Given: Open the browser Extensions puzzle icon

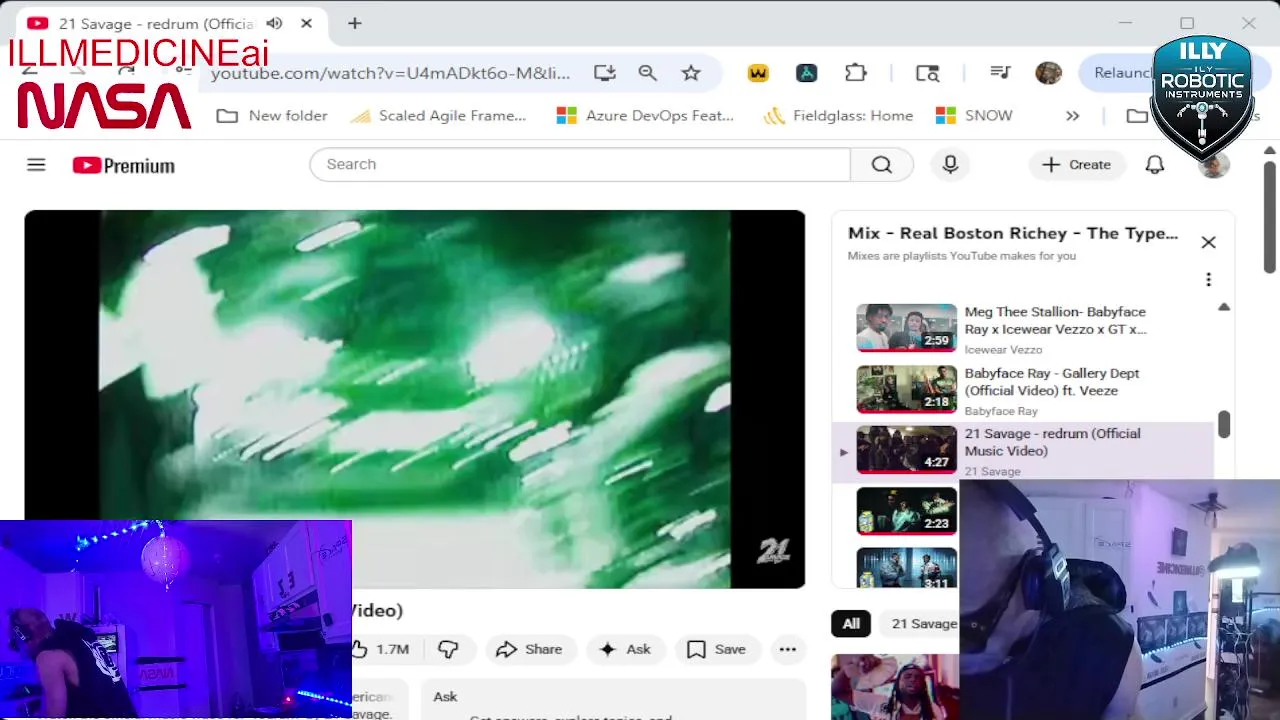Looking at the screenshot, I should [x=856, y=73].
